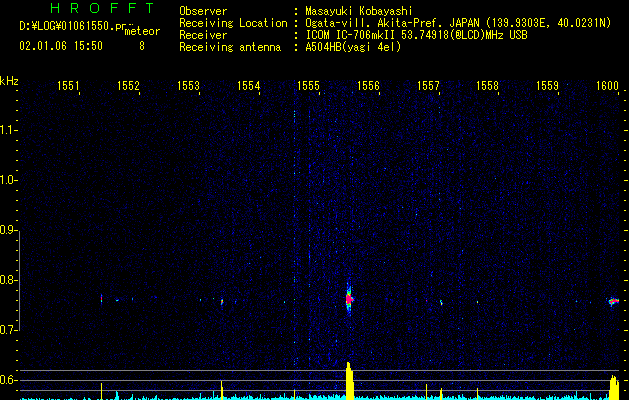Viewport: 629px width, 400px height.
Task: Click the large red meteor echo before 1556
Action: coord(349,299)
